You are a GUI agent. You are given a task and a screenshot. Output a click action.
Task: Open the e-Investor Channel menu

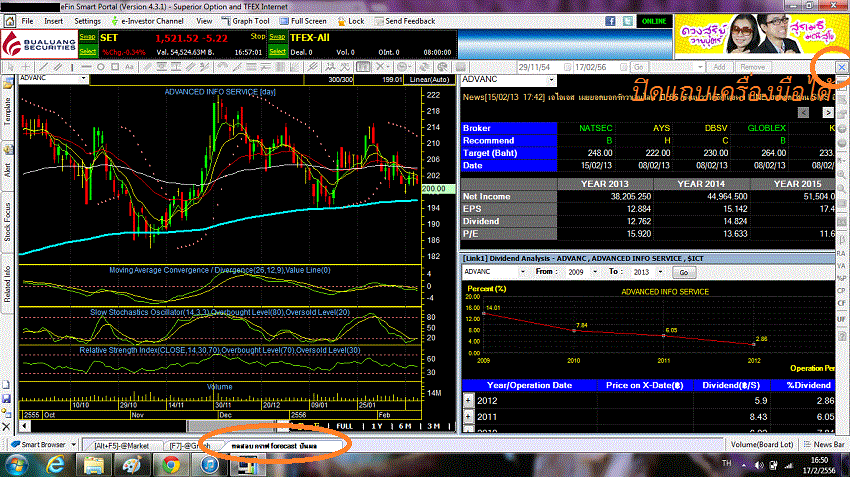coord(147,21)
